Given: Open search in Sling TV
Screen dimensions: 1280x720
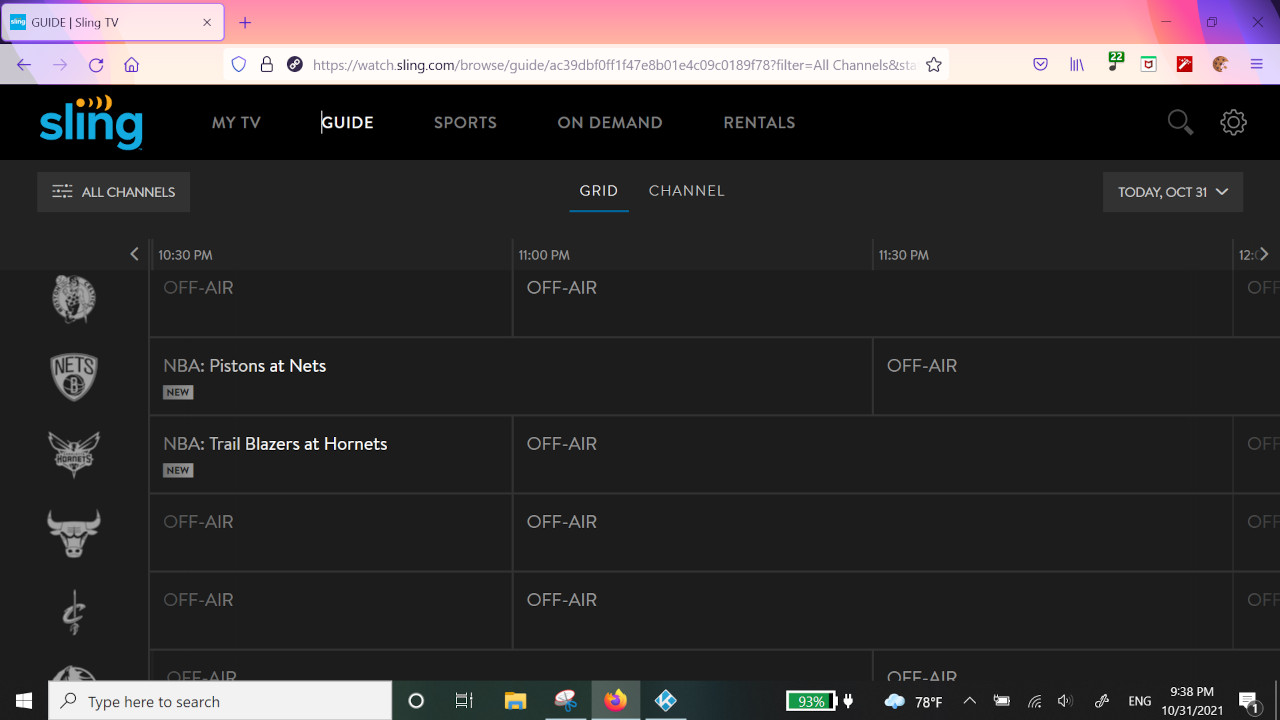Looking at the screenshot, I should coord(1180,122).
